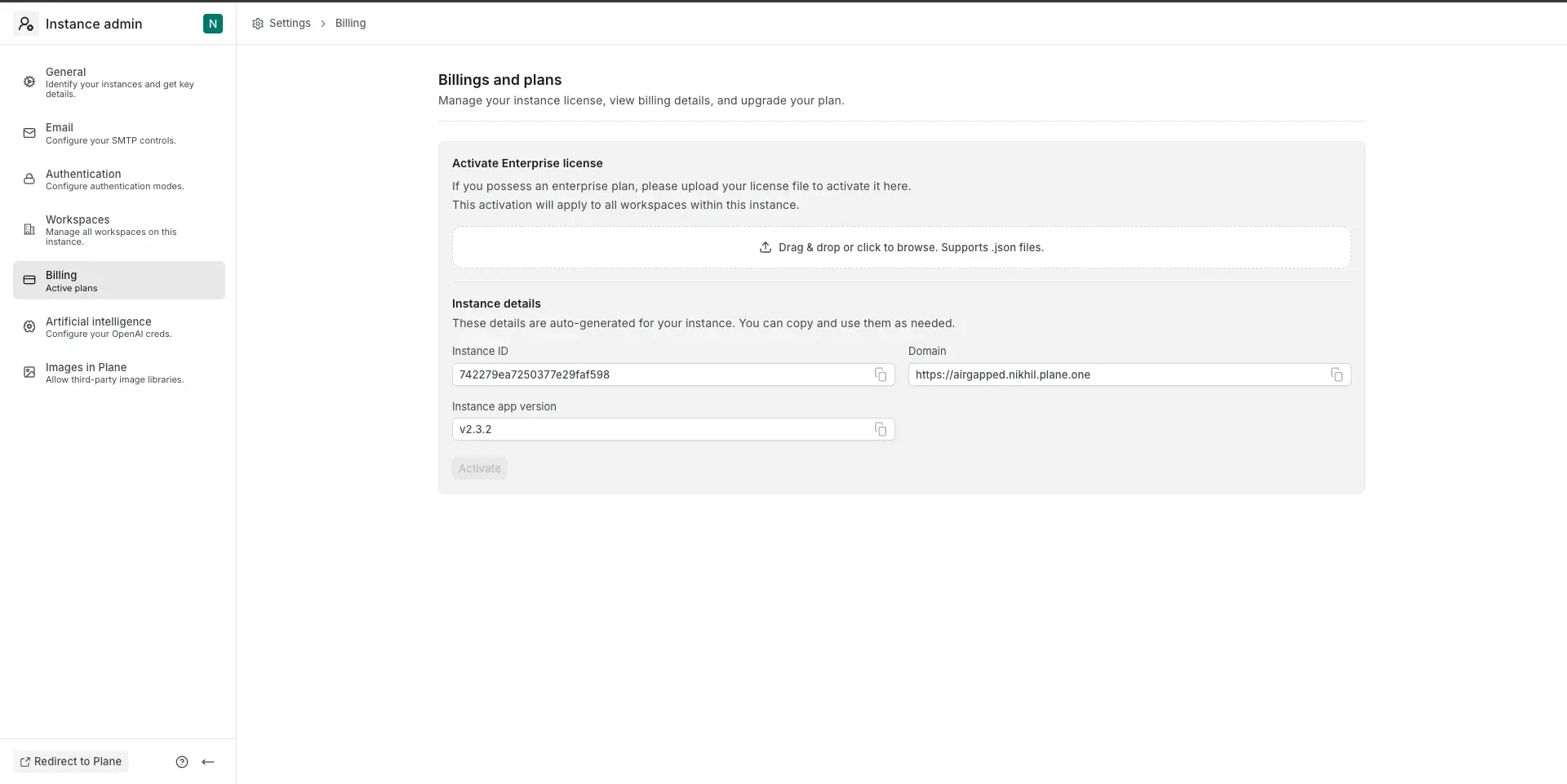Copy the Domain URL via the copy icon
Viewport: 1567px width, 784px height.
point(1337,374)
